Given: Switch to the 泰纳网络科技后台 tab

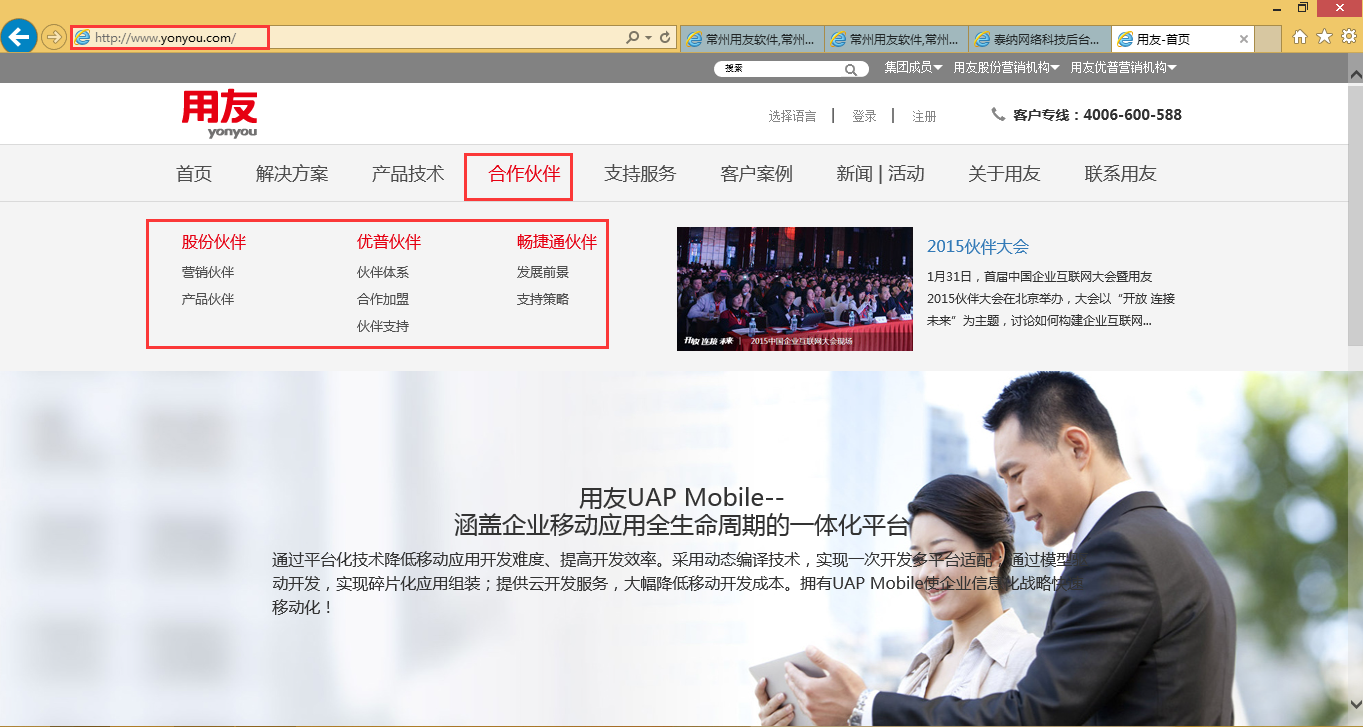Looking at the screenshot, I should point(1040,39).
